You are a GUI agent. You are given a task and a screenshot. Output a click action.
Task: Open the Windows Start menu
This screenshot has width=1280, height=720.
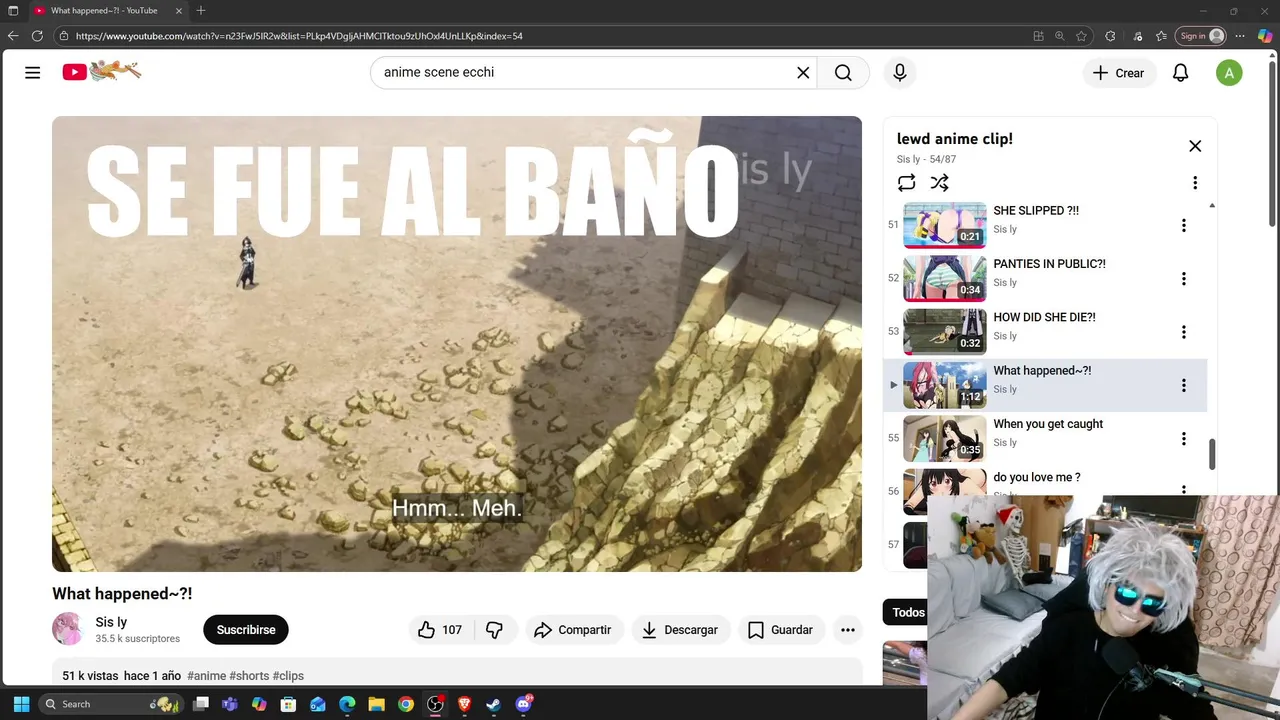[21, 704]
